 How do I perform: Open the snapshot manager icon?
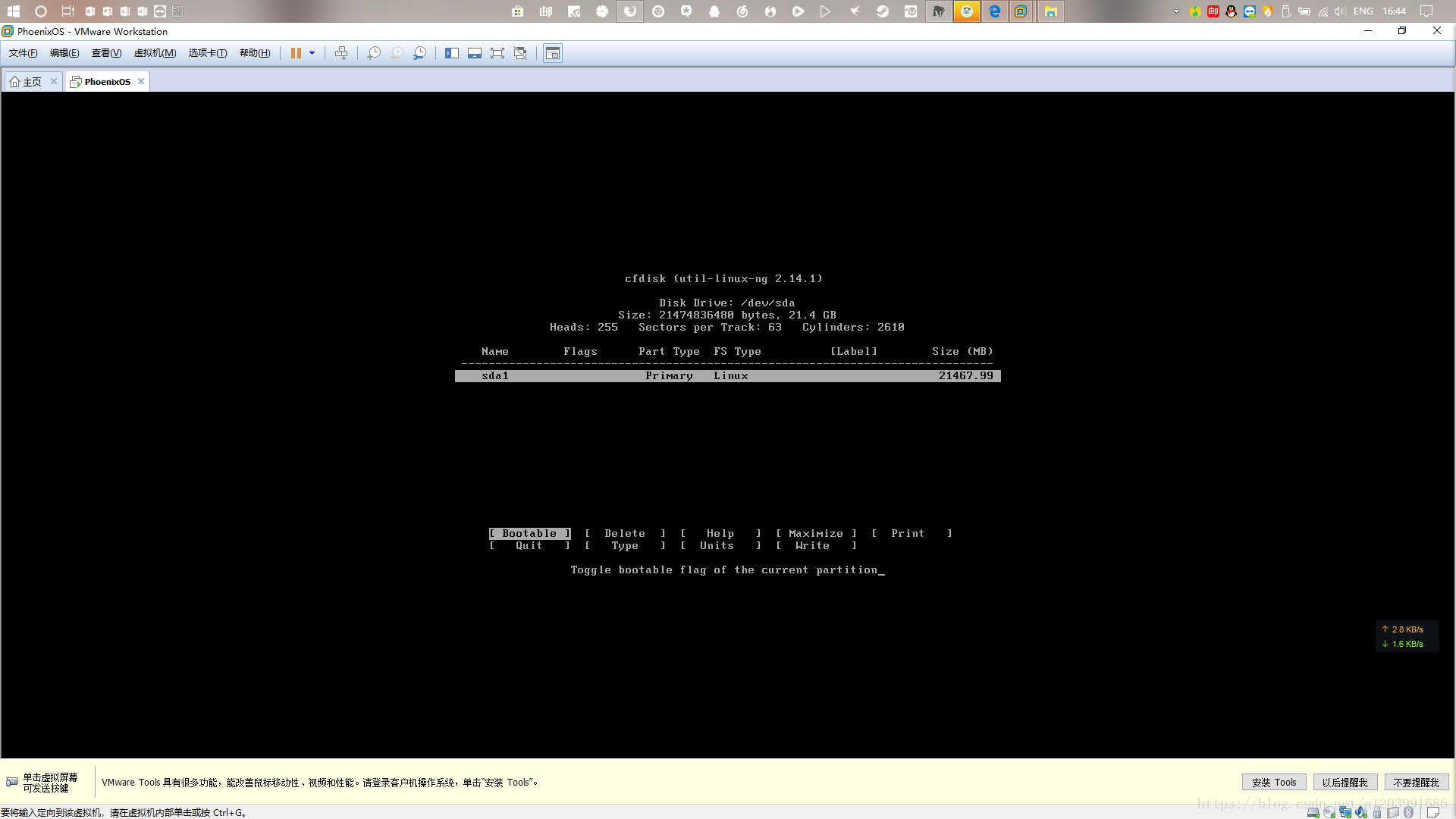pos(419,53)
